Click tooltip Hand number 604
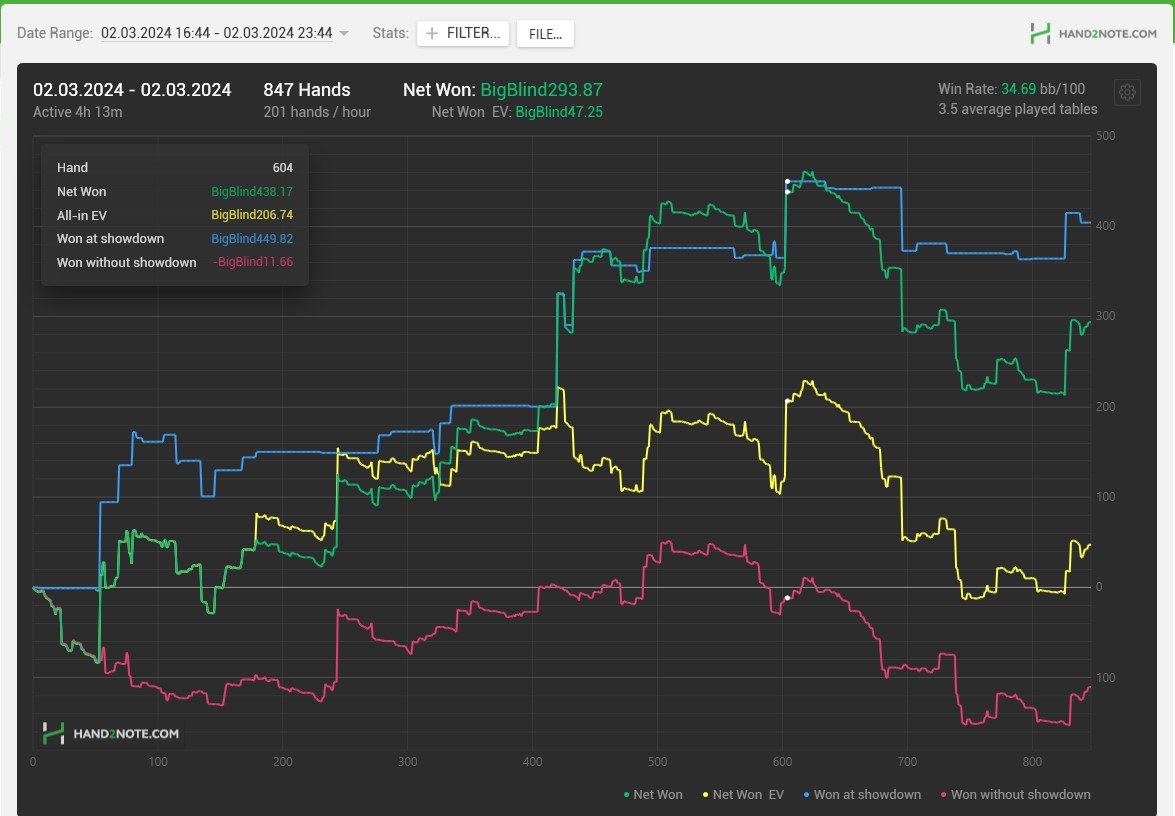 click(x=283, y=168)
